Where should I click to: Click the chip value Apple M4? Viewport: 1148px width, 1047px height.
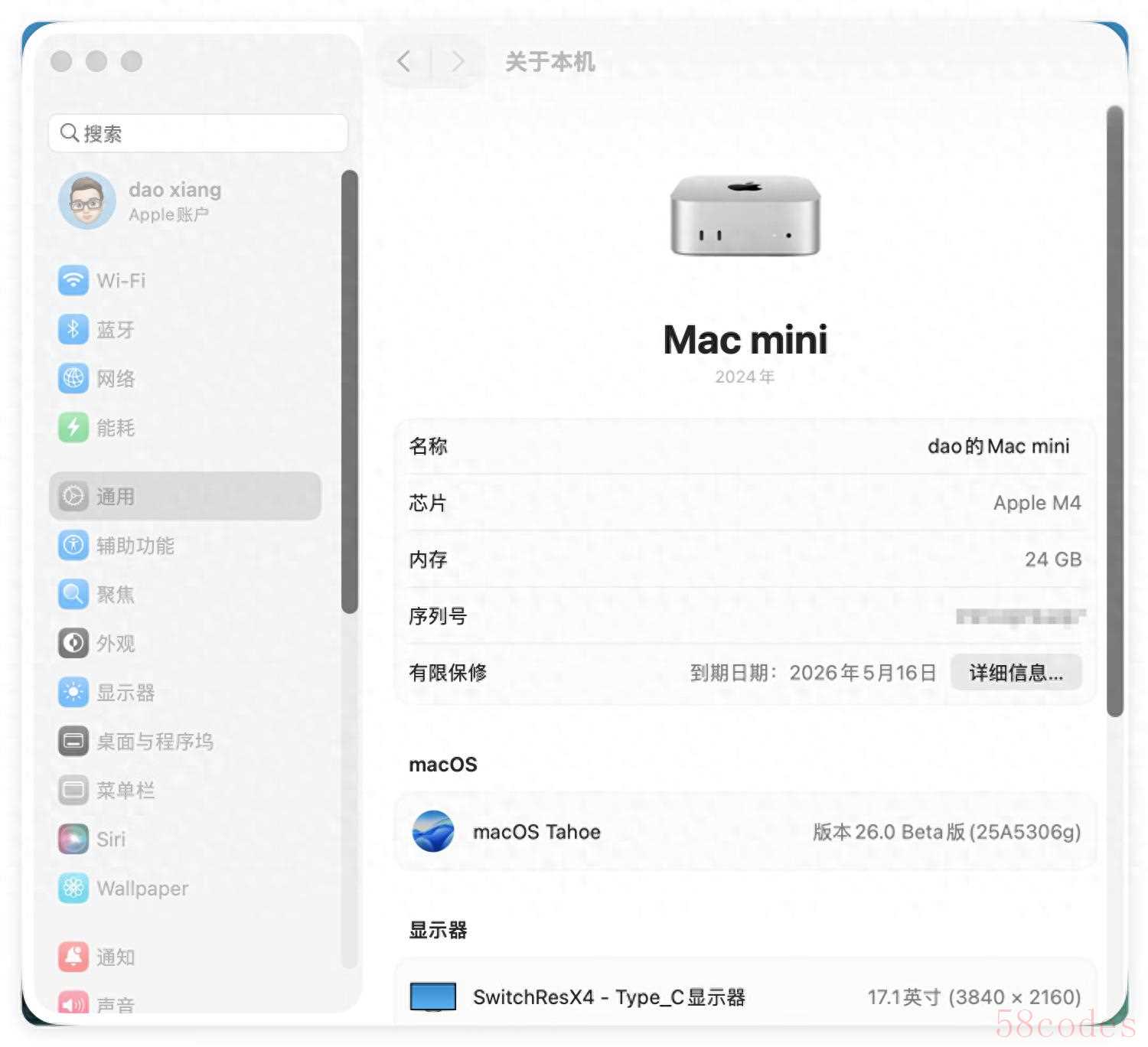point(1037,503)
